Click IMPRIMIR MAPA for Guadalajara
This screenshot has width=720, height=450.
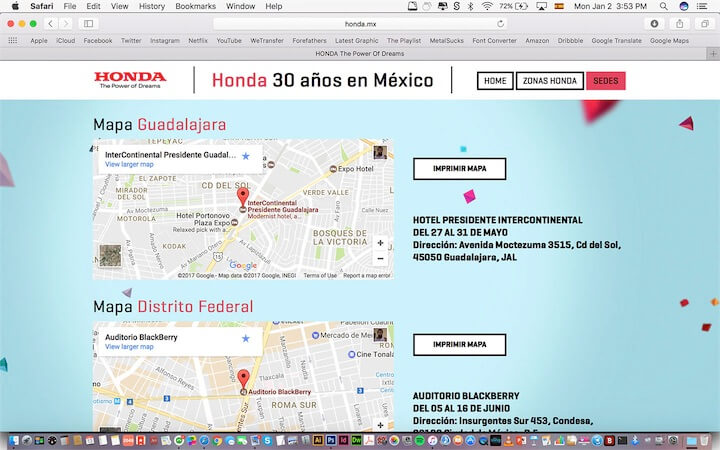tap(459, 169)
